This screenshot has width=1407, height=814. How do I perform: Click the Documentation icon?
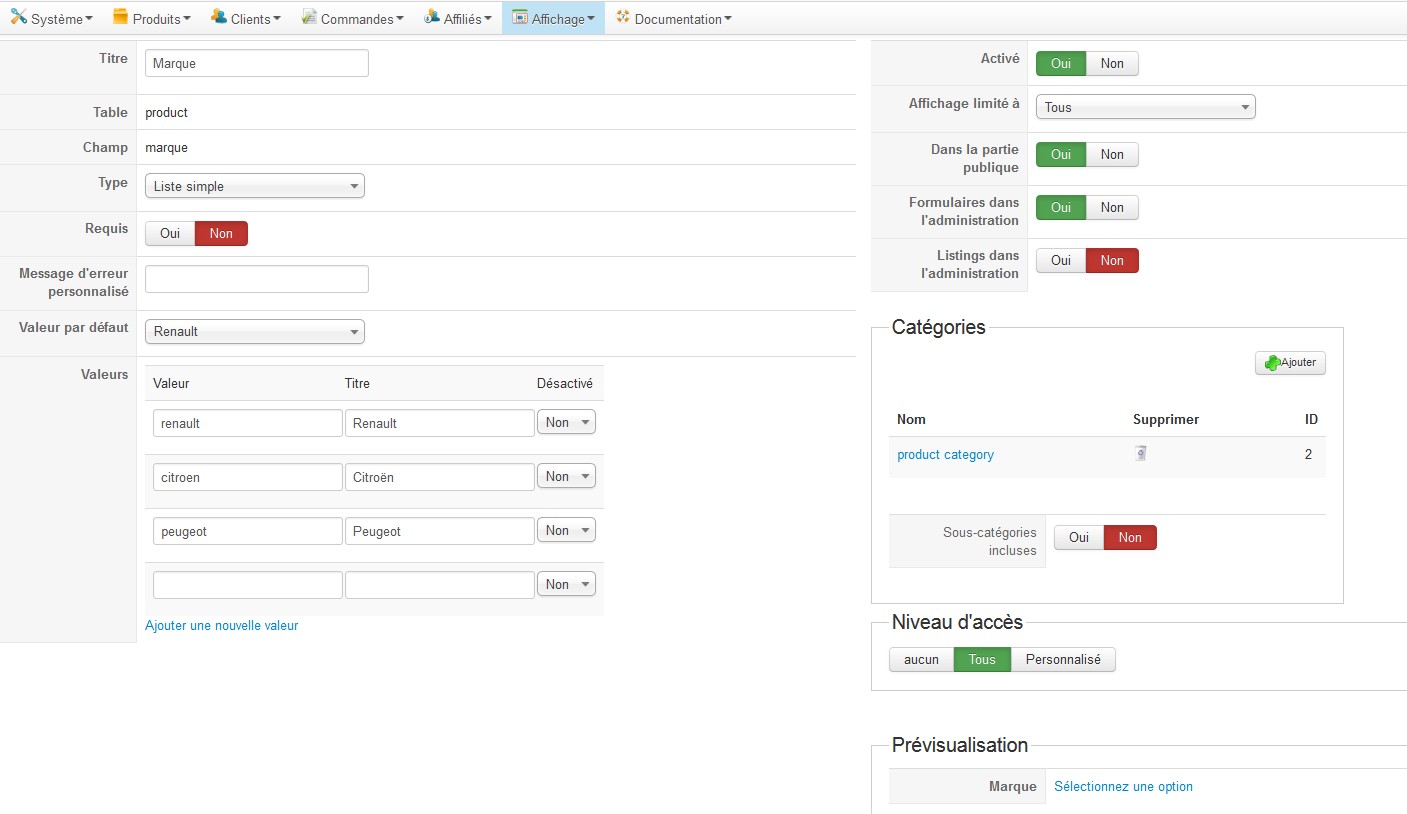623,17
